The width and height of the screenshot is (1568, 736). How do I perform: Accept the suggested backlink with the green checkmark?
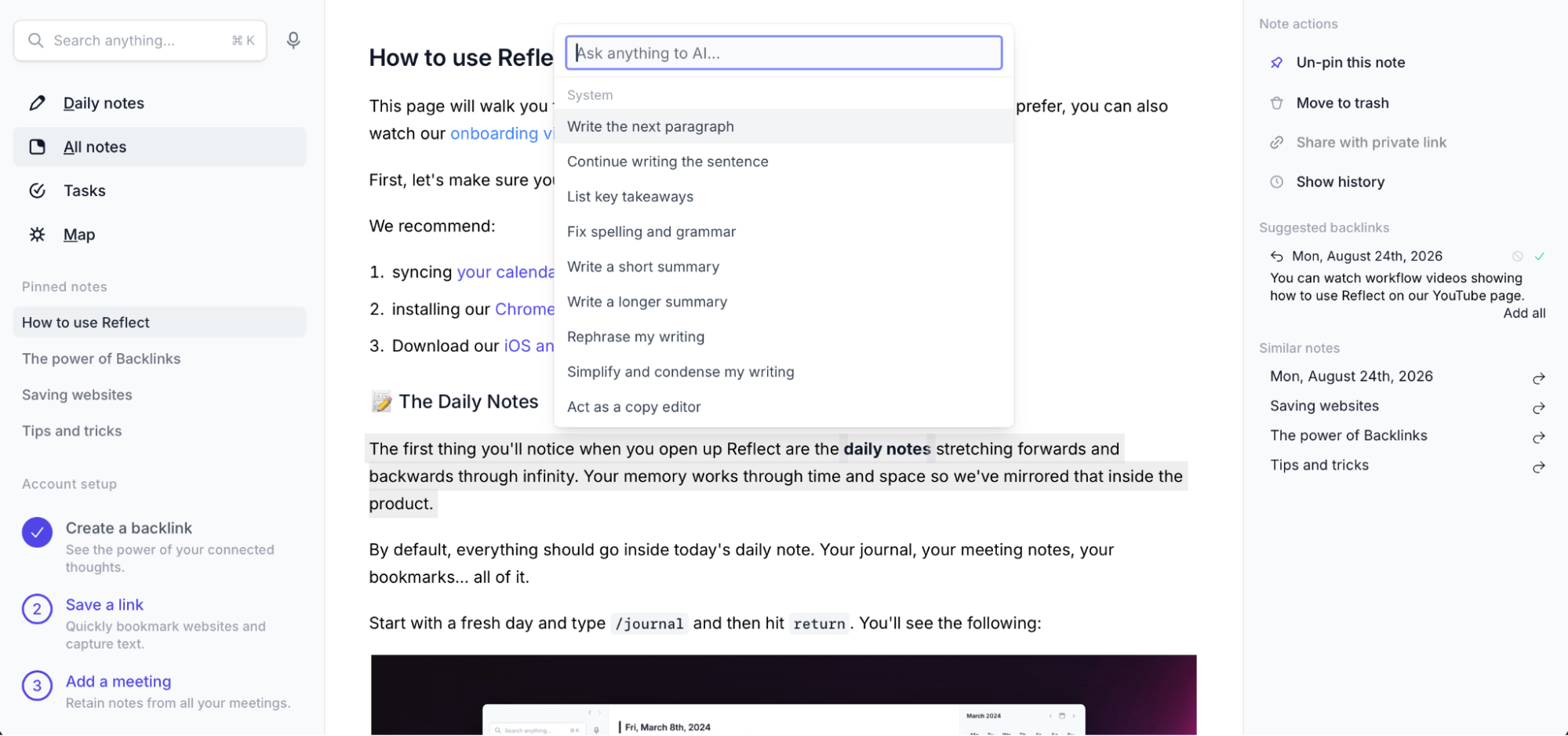pos(1540,257)
